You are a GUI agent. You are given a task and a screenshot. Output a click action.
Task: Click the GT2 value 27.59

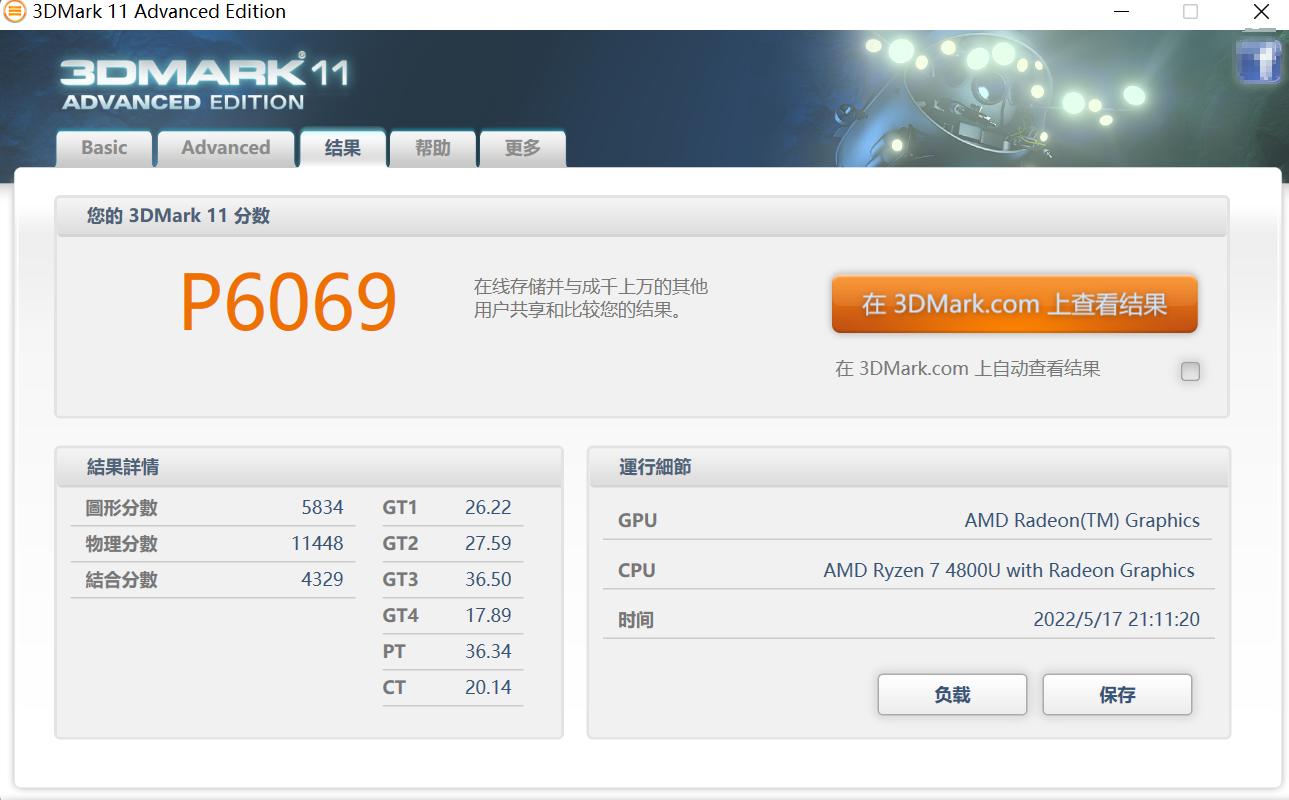click(x=488, y=544)
